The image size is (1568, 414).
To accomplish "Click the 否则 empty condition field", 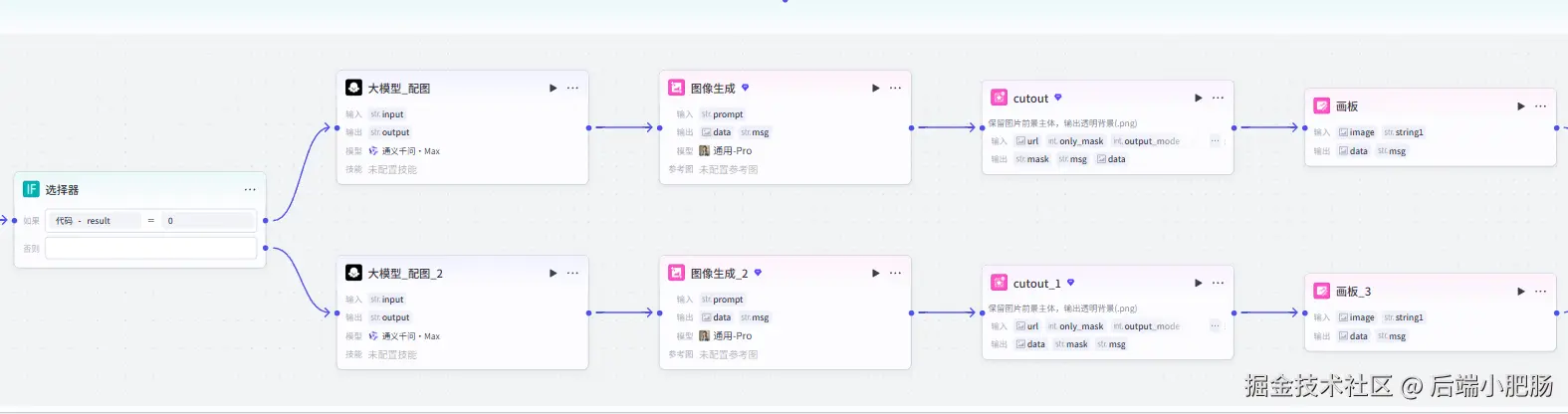I will (x=151, y=248).
